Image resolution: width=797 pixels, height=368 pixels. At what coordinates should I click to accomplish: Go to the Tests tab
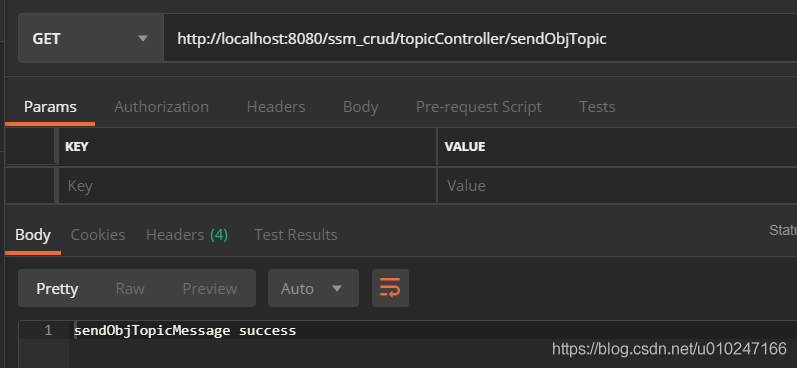[x=597, y=107]
